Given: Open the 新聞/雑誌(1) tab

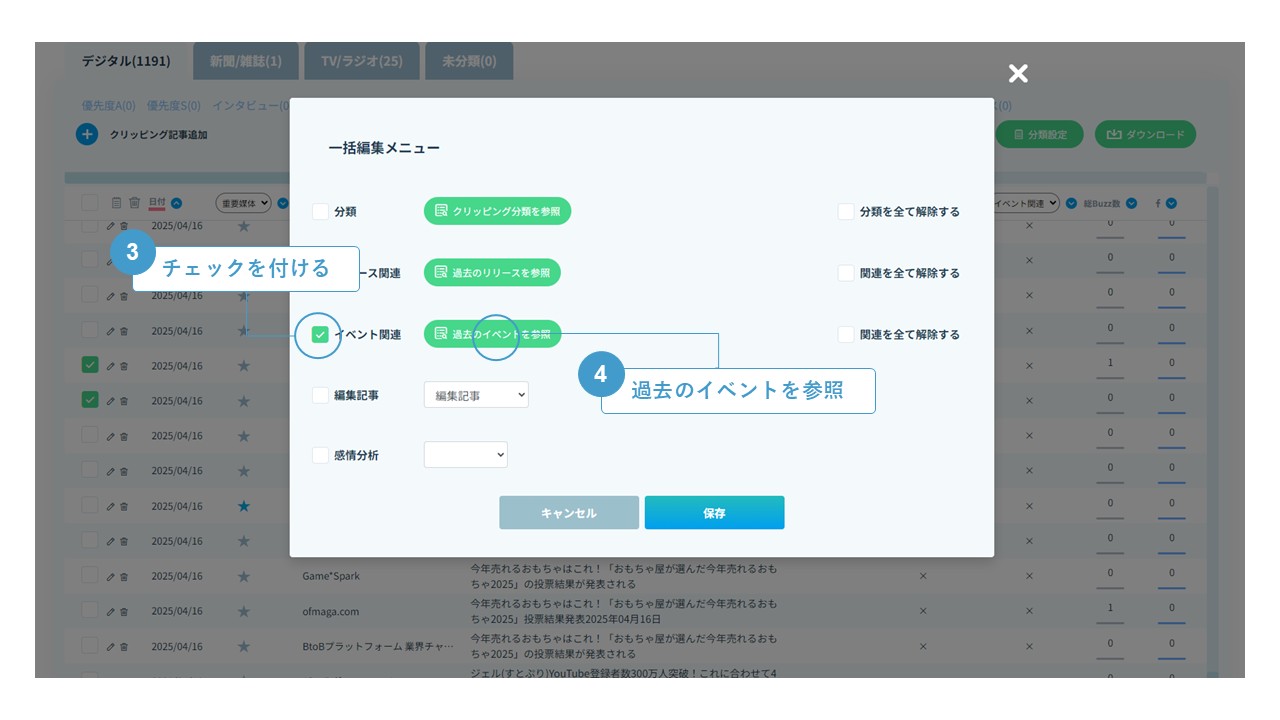Looking at the screenshot, I should [x=245, y=61].
